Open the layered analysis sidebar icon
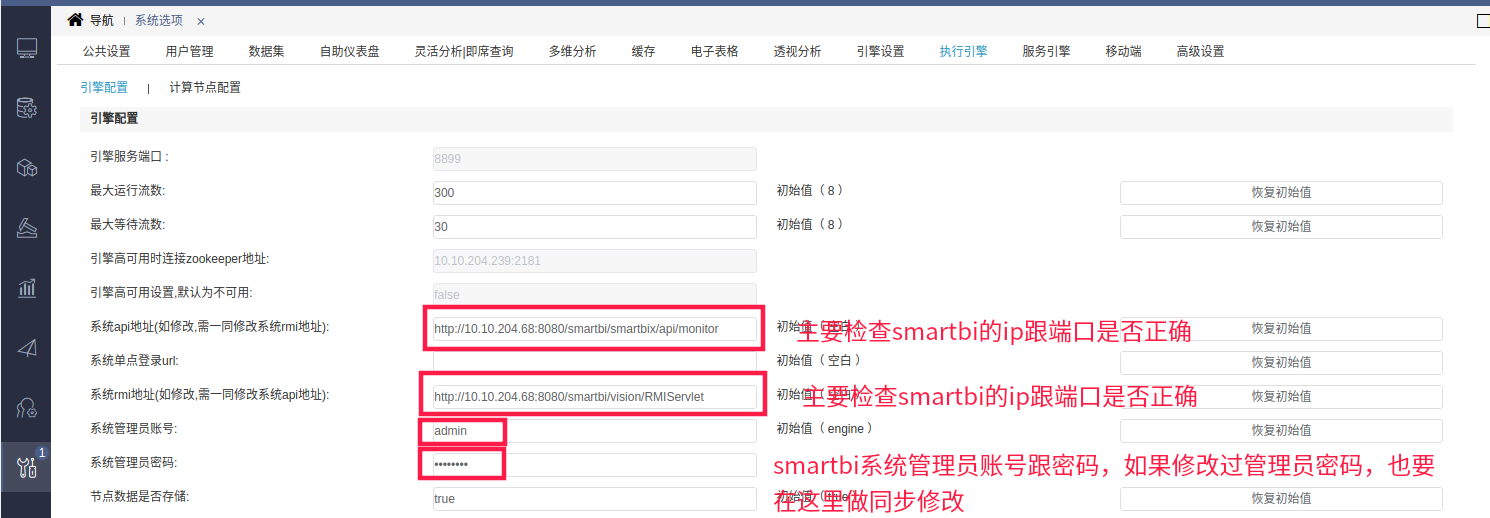Screen dimensions: 1490x518 27,228
